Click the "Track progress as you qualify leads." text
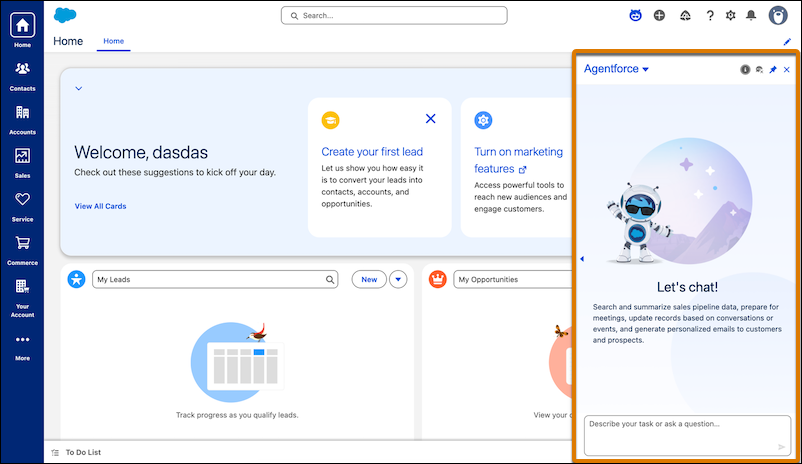802x464 pixels. tap(237, 415)
